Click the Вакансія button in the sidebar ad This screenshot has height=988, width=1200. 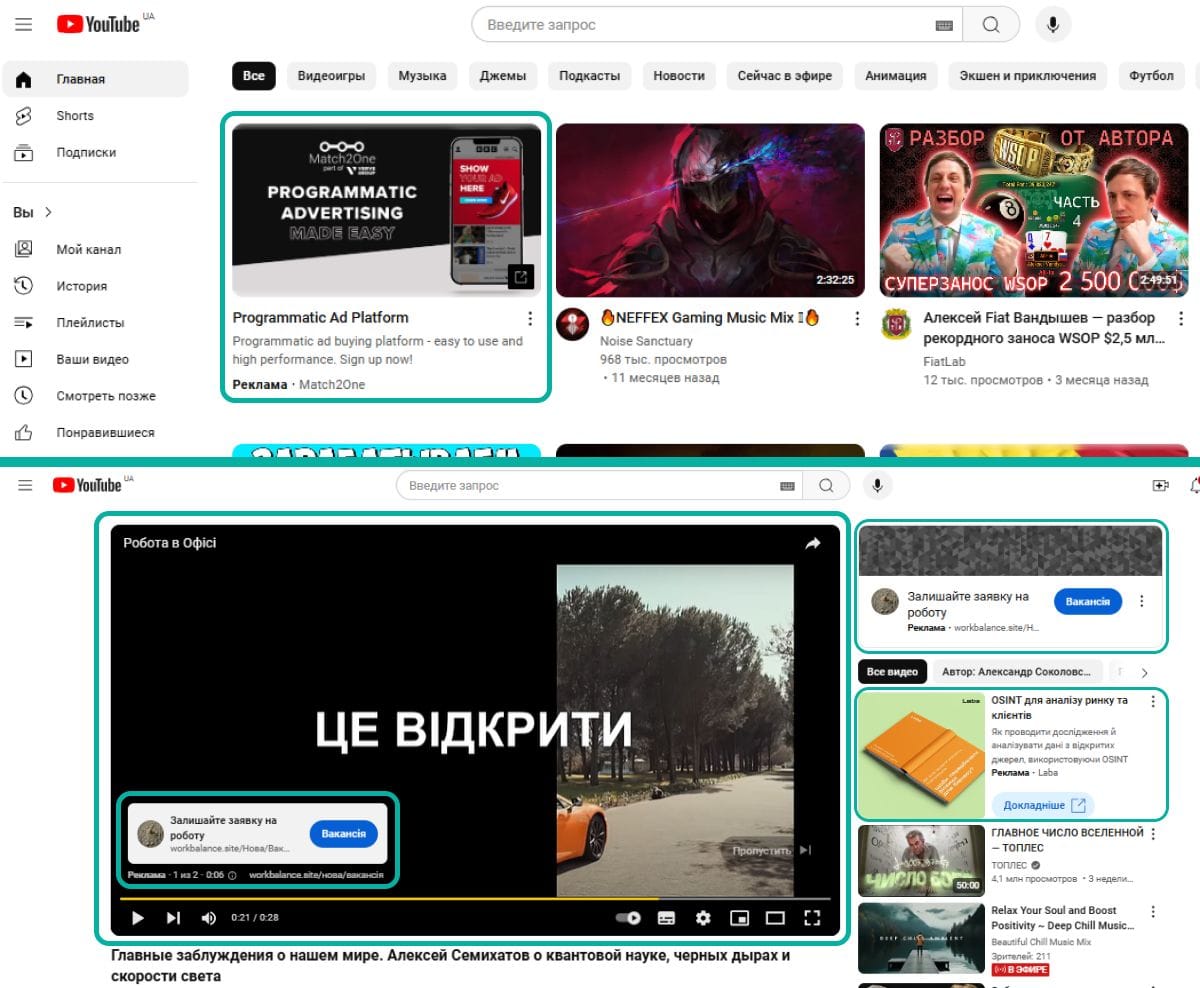pos(1088,602)
